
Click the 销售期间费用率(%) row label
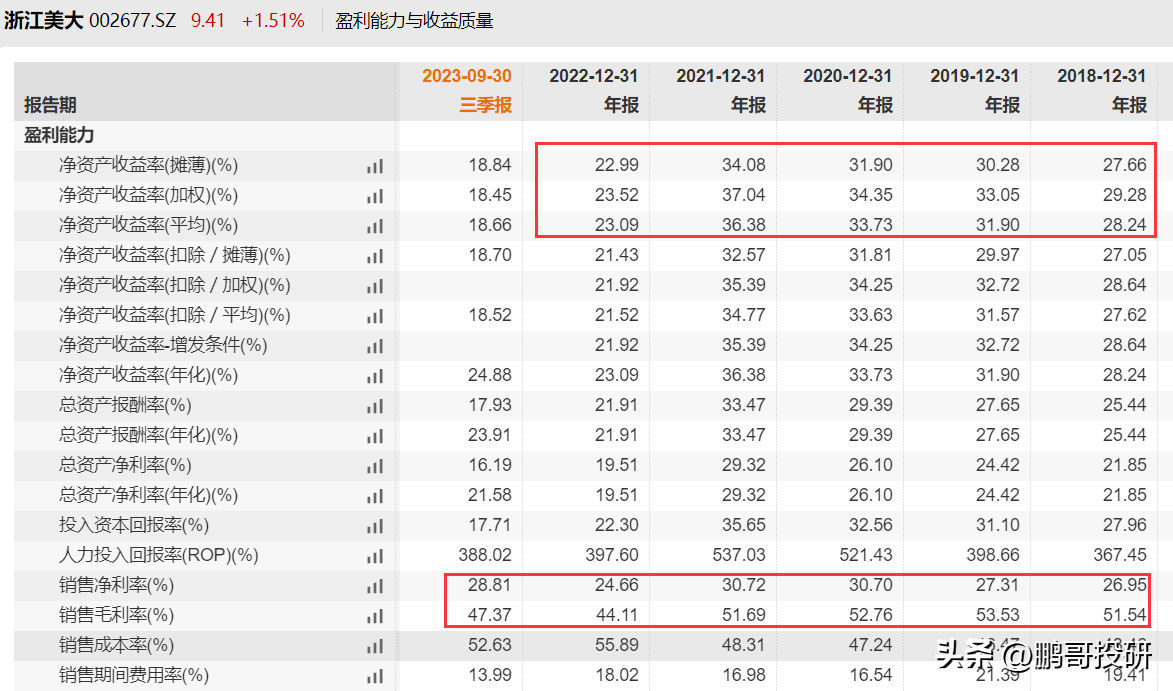click(x=134, y=675)
